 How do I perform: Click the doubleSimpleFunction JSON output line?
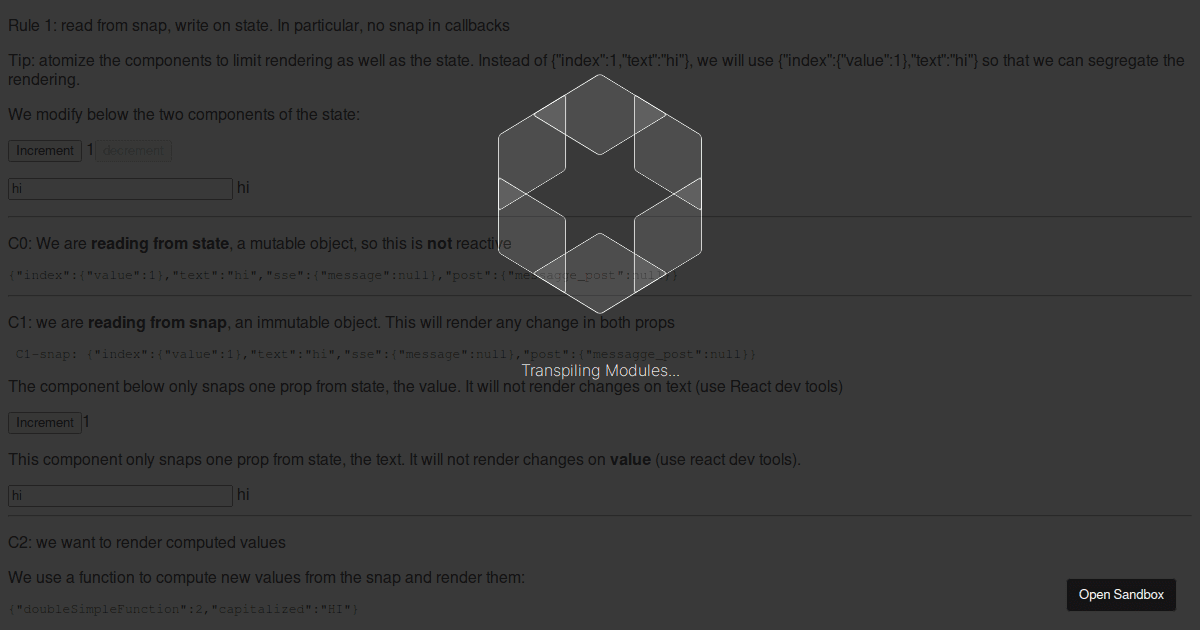pyautogui.click(x=183, y=609)
